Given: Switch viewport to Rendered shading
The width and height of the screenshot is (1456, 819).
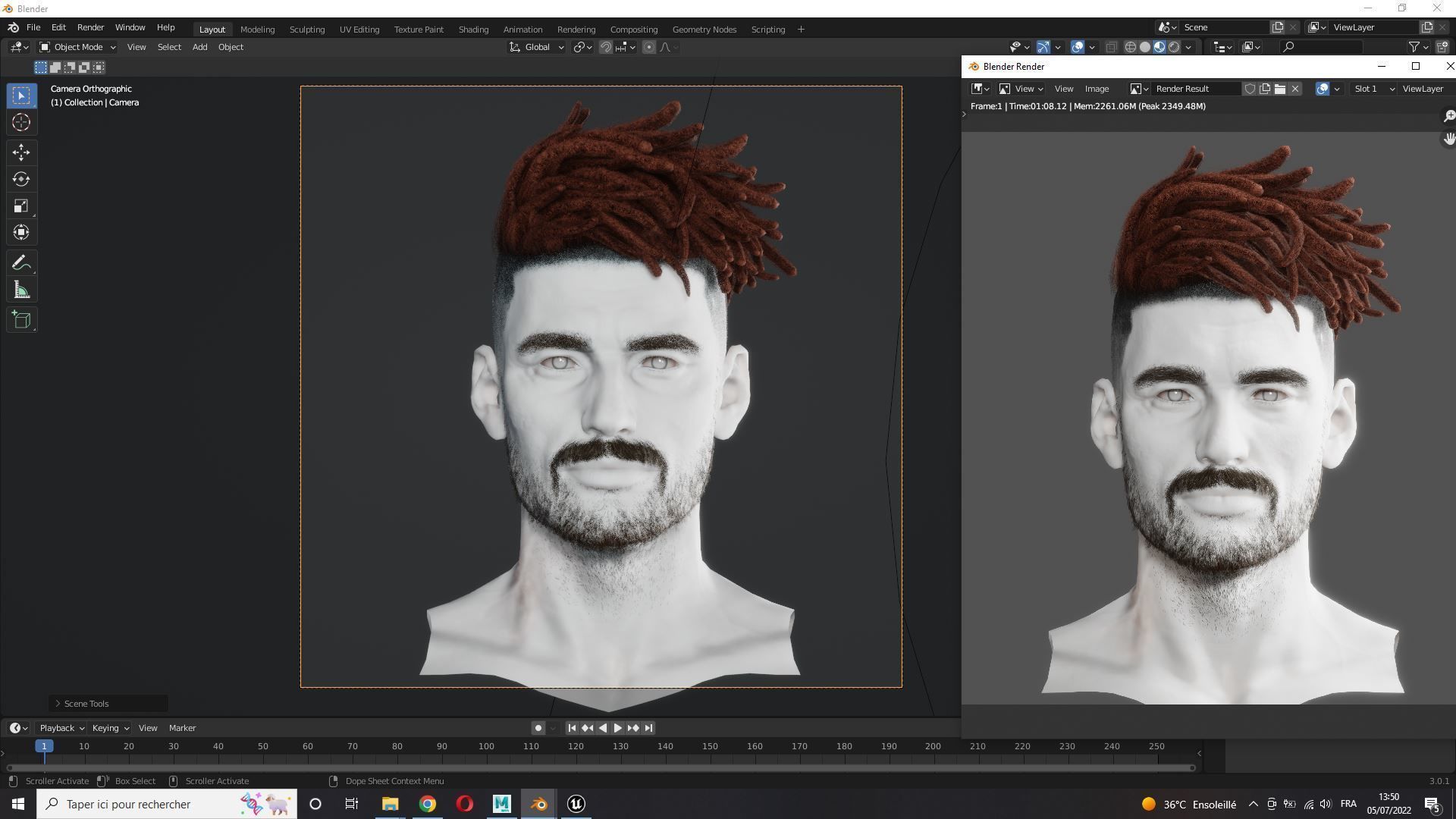Looking at the screenshot, I should [x=1174, y=47].
